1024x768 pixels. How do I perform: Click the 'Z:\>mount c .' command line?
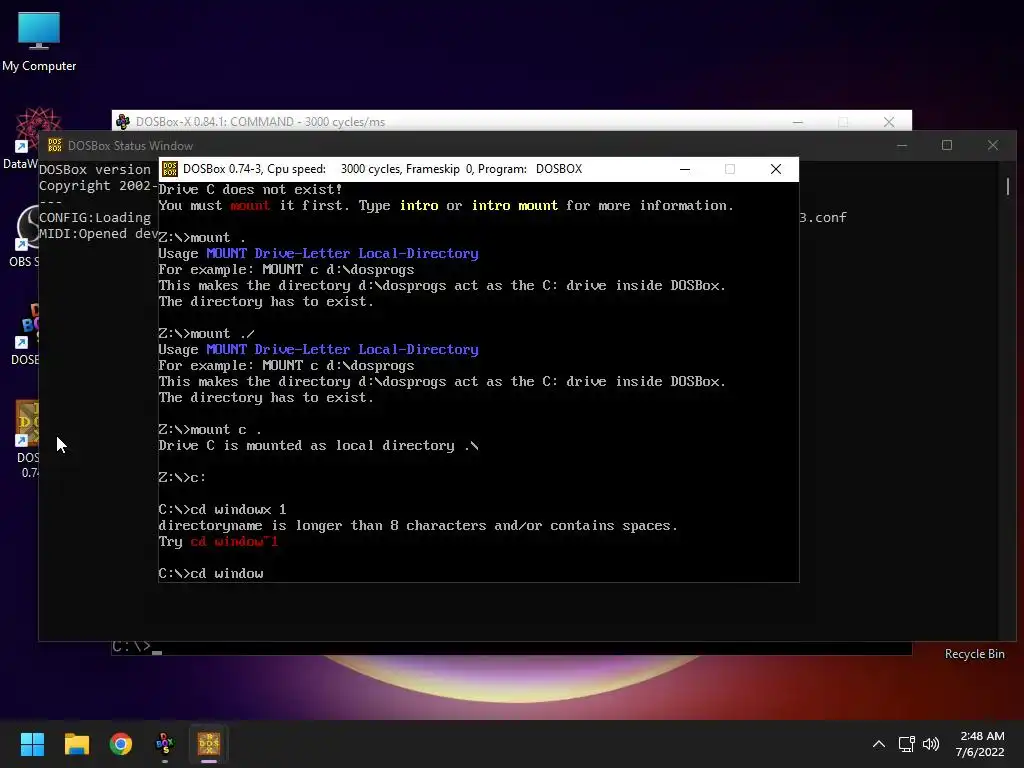(210, 430)
